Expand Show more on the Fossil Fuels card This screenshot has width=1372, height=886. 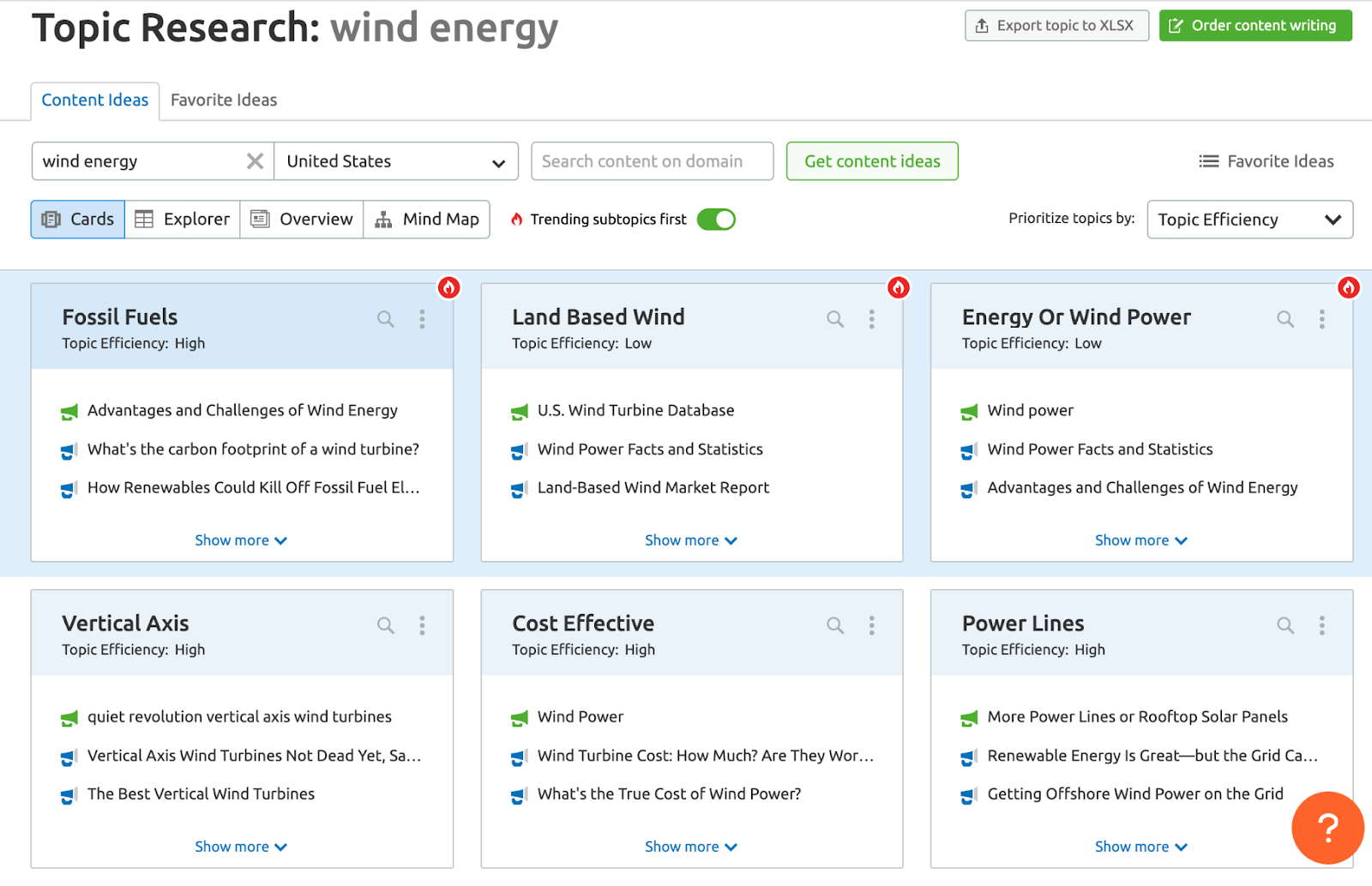241,540
